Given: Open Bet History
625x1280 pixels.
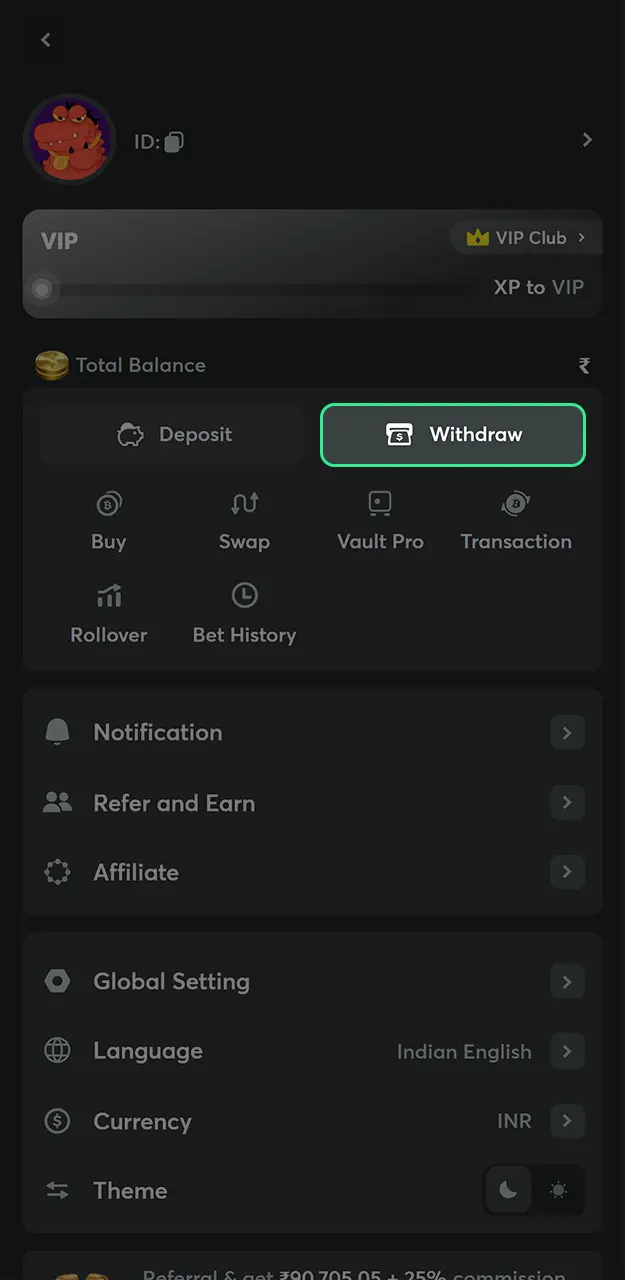Looking at the screenshot, I should tap(244, 615).
